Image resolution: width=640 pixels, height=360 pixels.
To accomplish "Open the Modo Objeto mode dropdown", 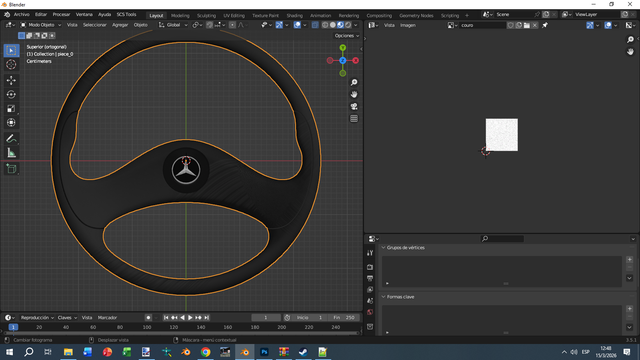I will point(41,25).
